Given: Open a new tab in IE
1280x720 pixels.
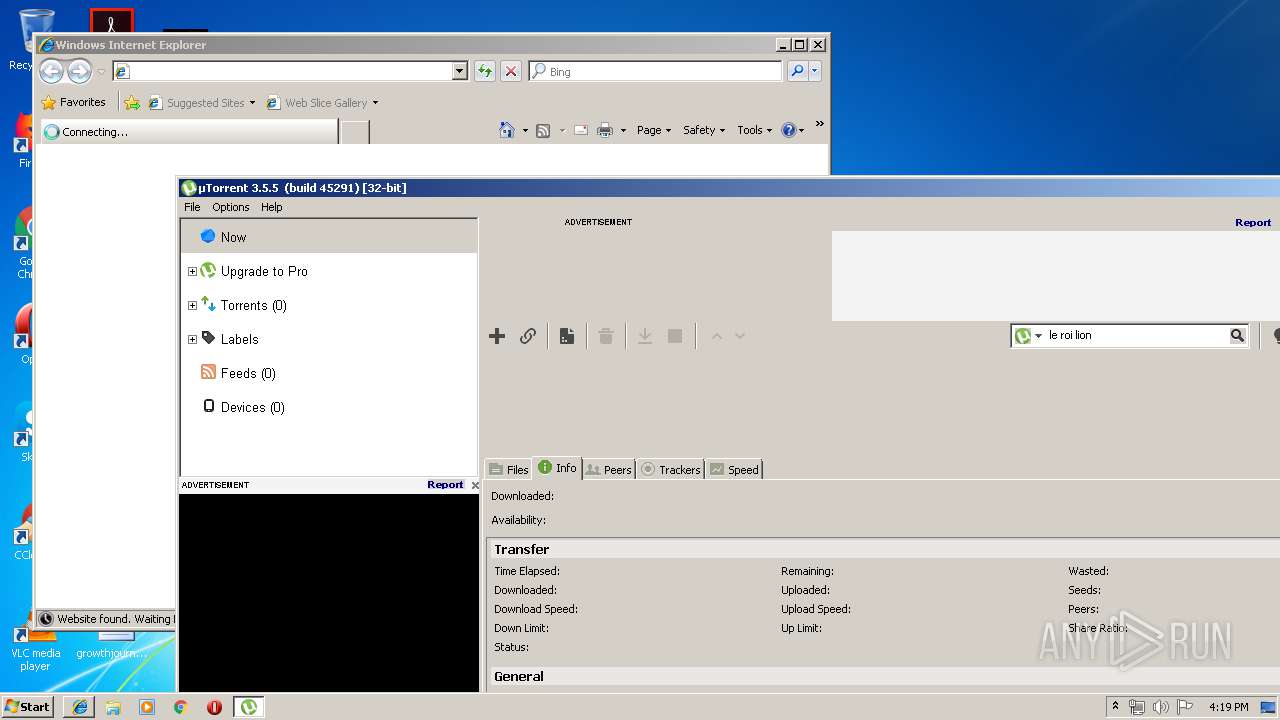Looking at the screenshot, I should point(355,132).
